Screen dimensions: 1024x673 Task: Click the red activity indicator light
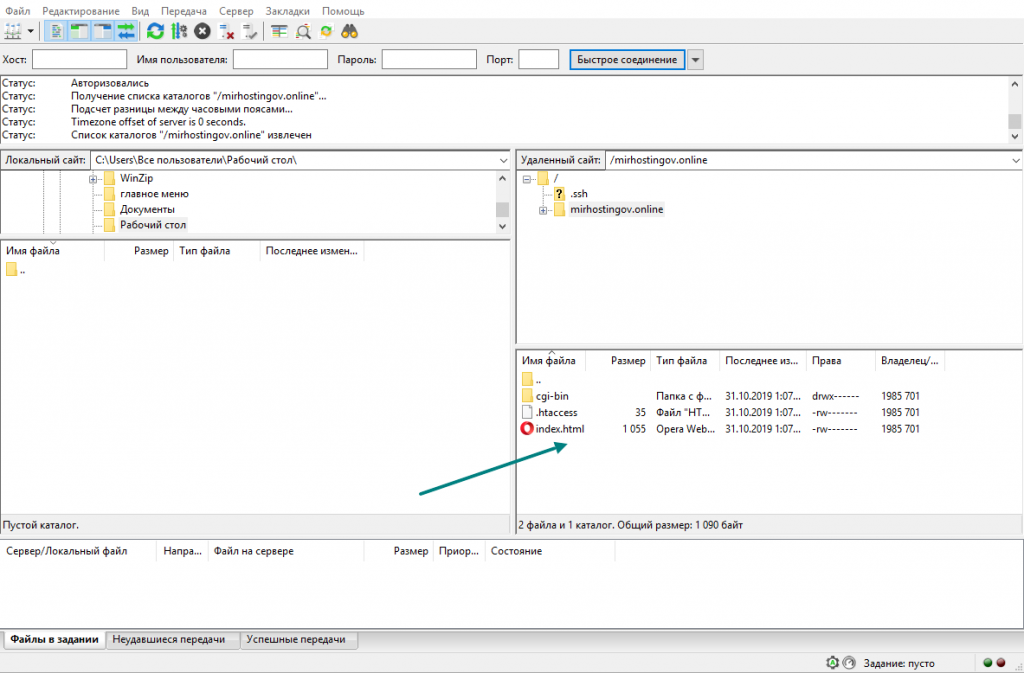point(1000,663)
